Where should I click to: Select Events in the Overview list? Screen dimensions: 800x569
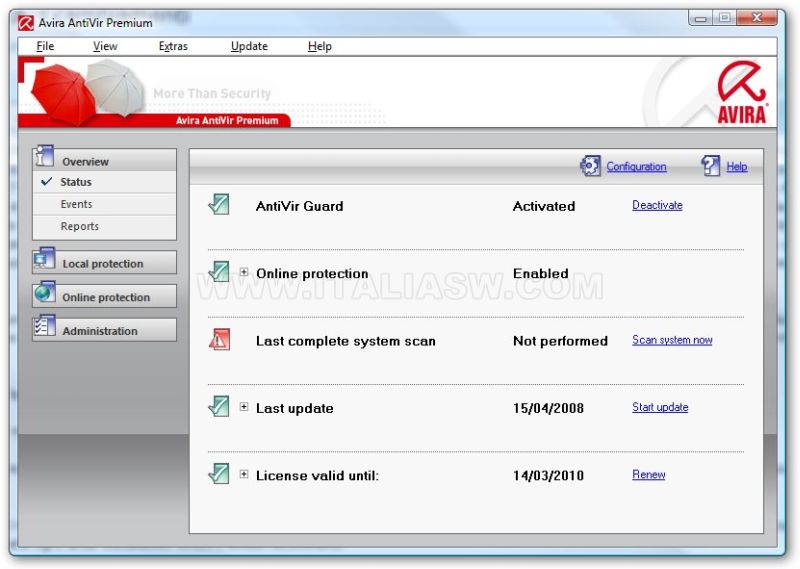105,204
